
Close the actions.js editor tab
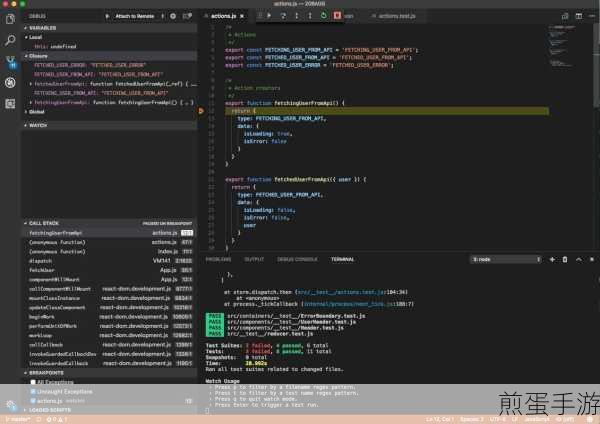(x=242, y=16)
